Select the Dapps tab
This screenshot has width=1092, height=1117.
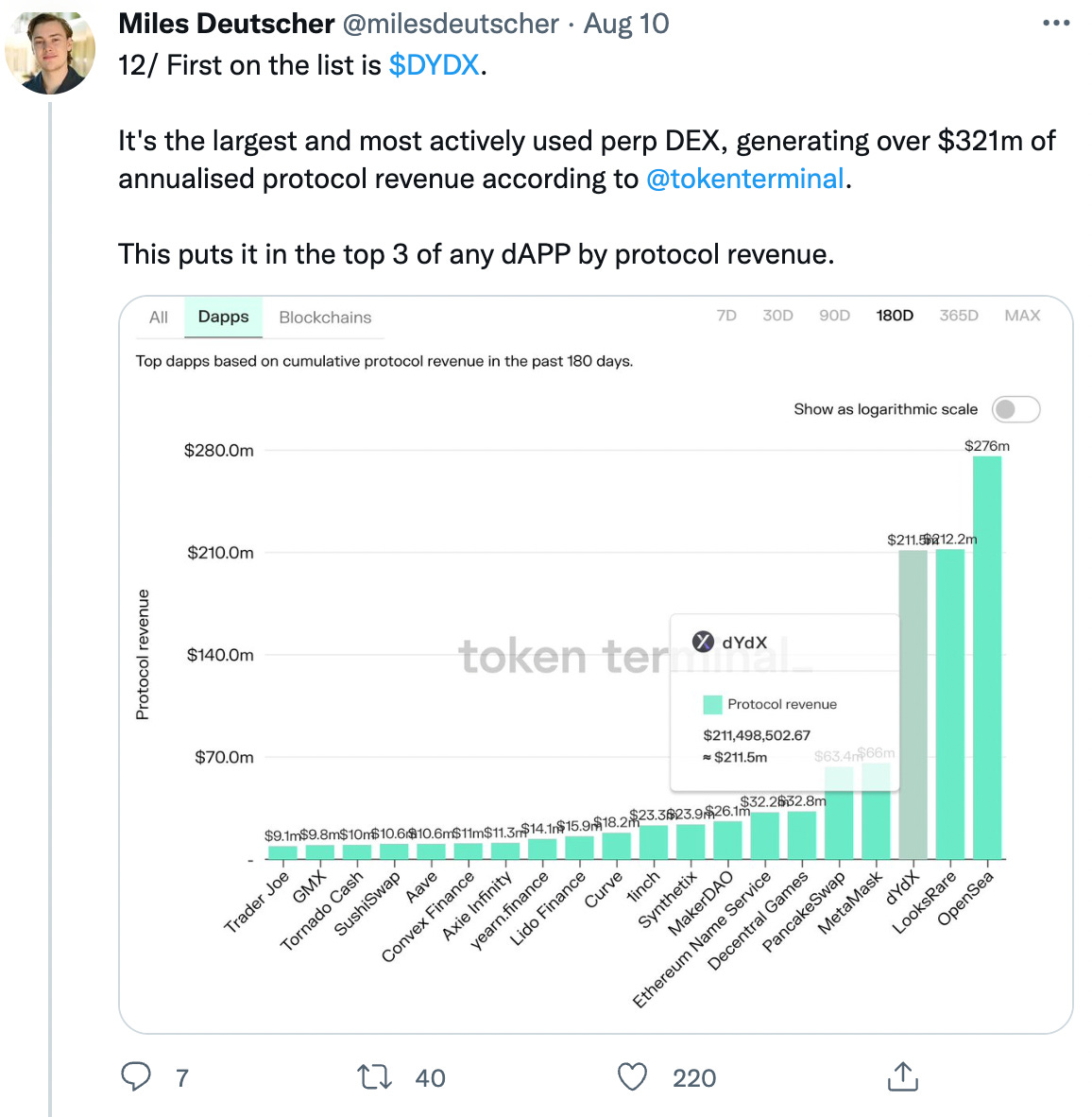[224, 317]
